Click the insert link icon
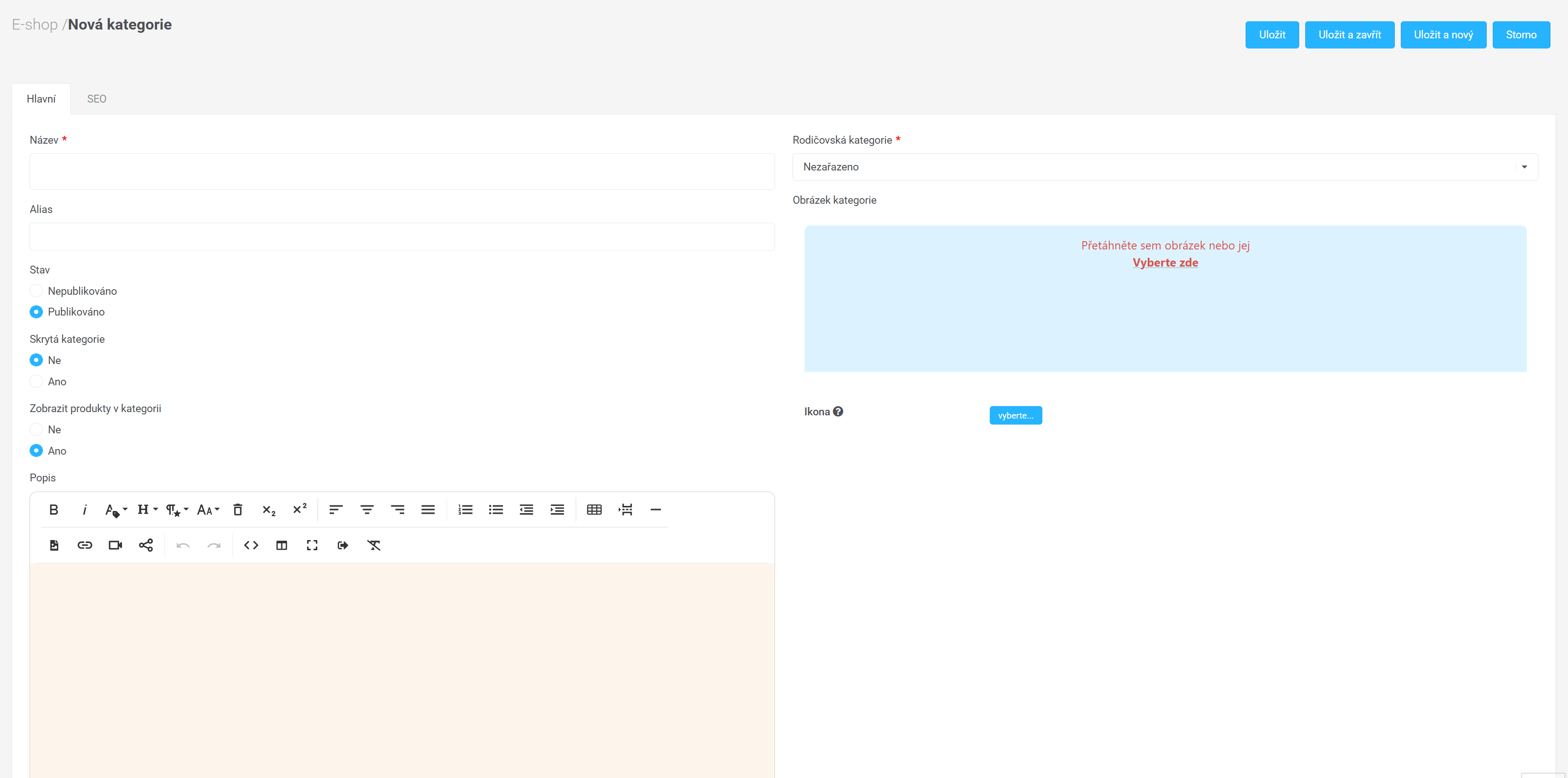1568x778 pixels. pos(85,545)
